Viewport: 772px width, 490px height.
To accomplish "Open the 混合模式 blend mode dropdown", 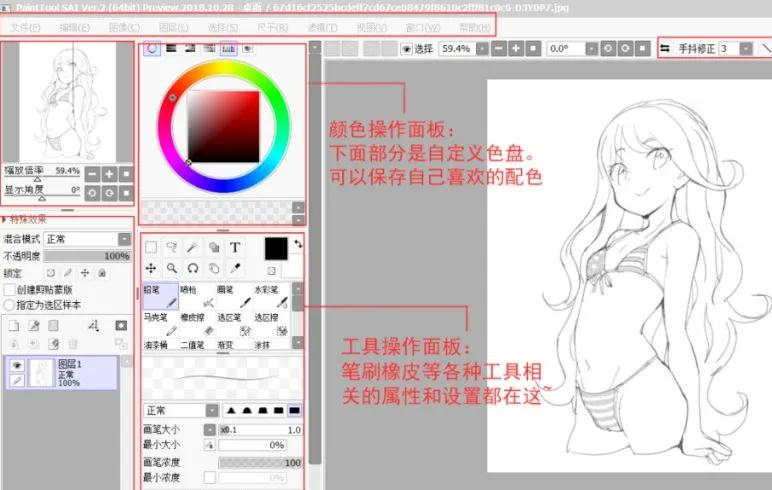I will pos(124,239).
